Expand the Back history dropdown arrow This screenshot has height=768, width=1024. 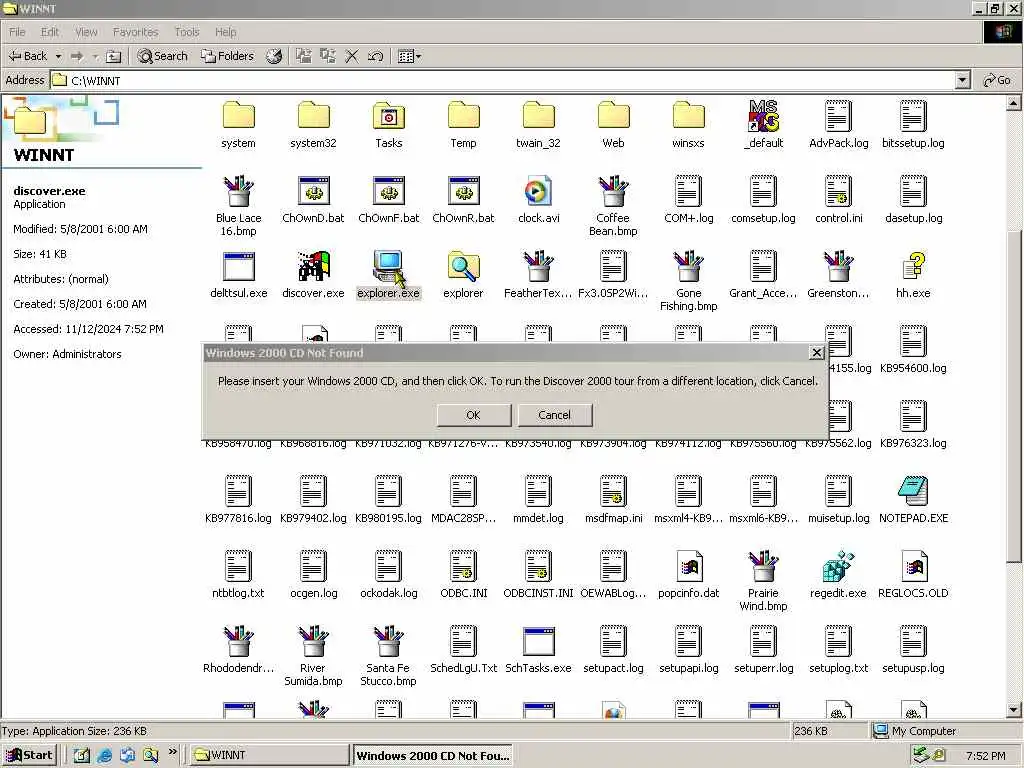coord(58,56)
